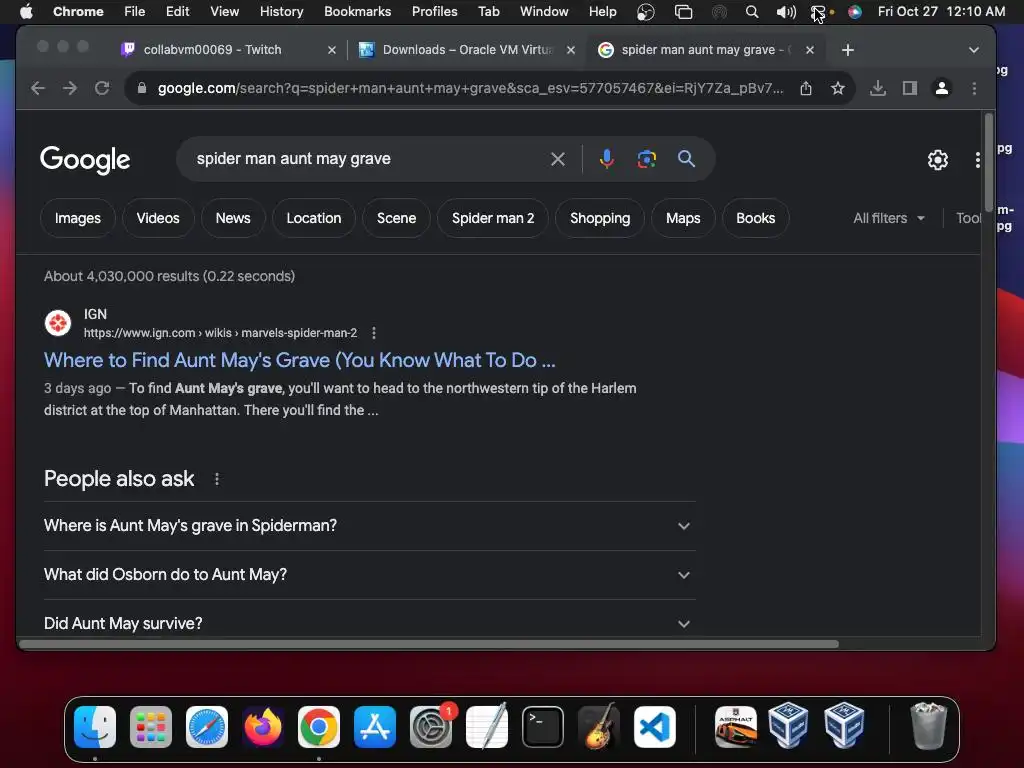Share this page from the address bar
Image resolution: width=1024 pixels, height=768 pixels.
806,88
